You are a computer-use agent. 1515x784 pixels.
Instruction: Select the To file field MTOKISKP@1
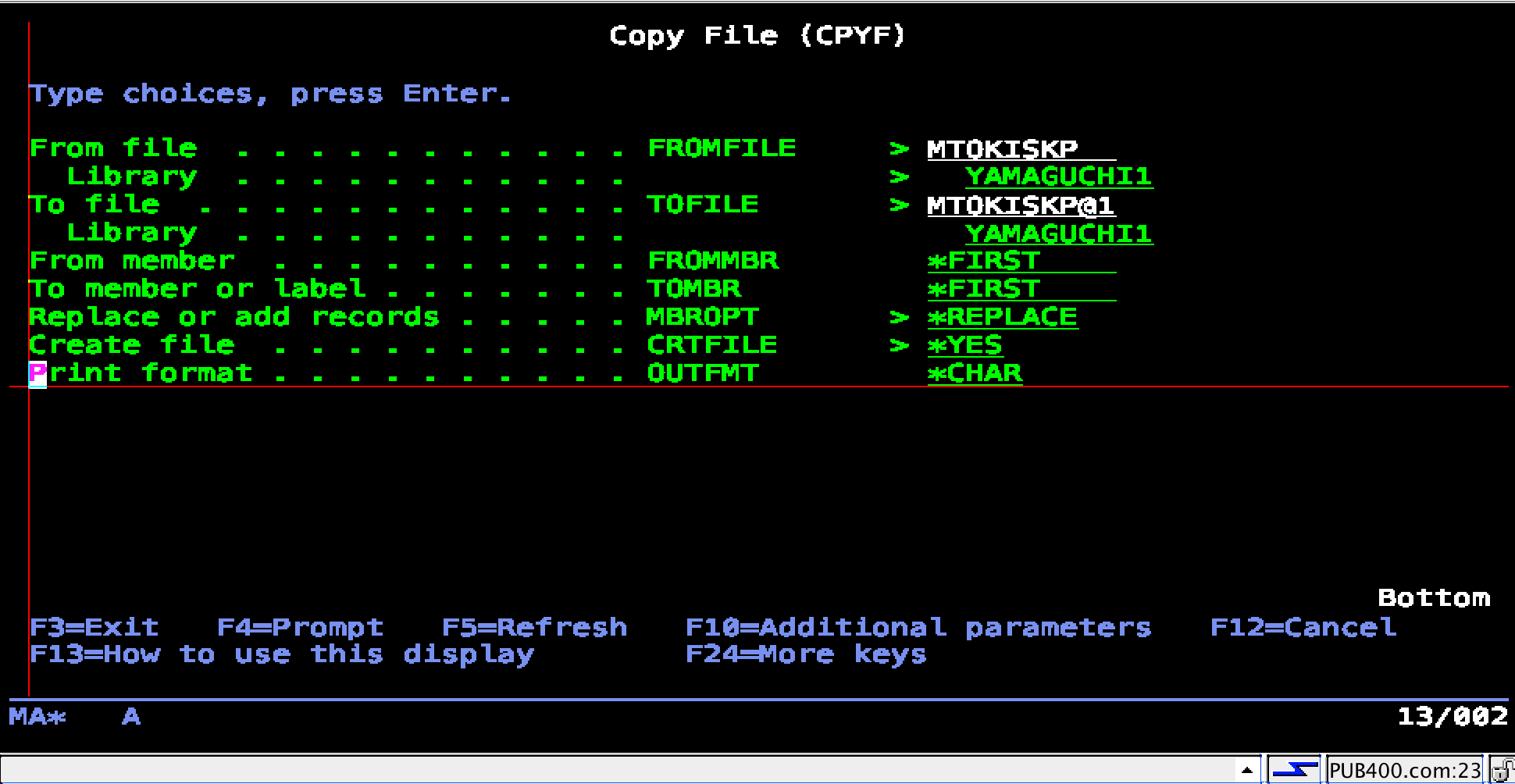coord(1021,205)
